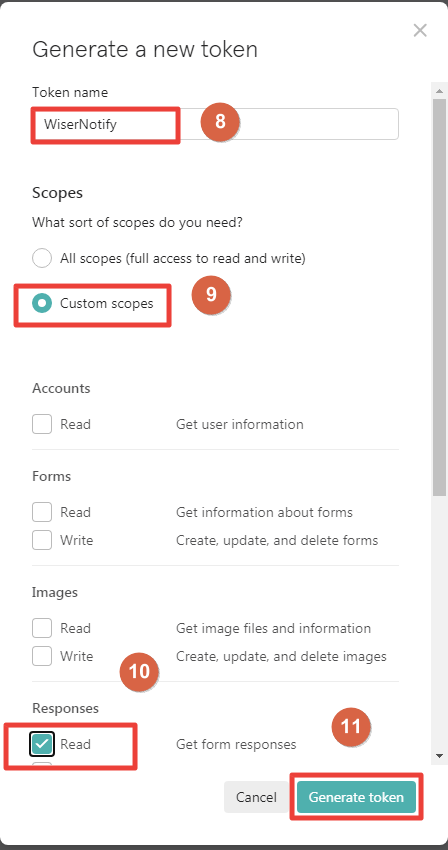Tick the Images Read checkbox
This screenshot has width=448, height=850.
click(42, 628)
